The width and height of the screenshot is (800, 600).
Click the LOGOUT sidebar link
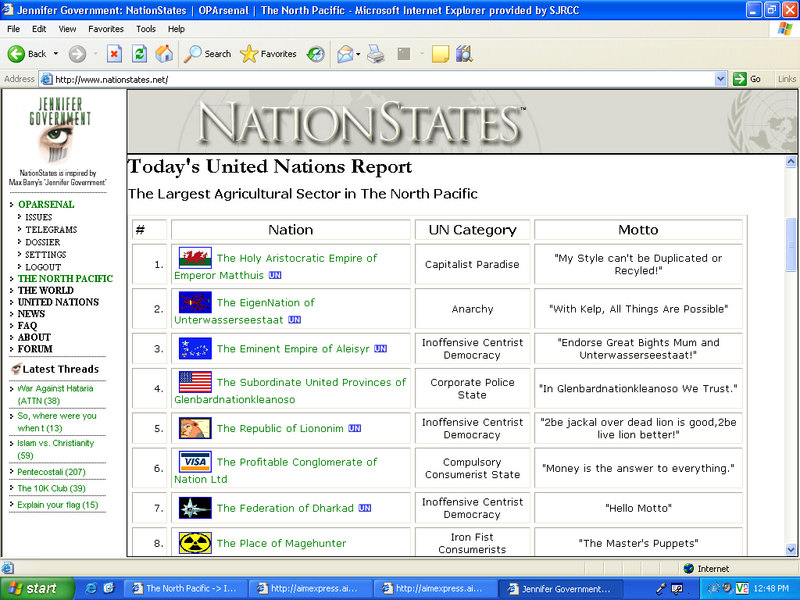[x=43, y=267]
